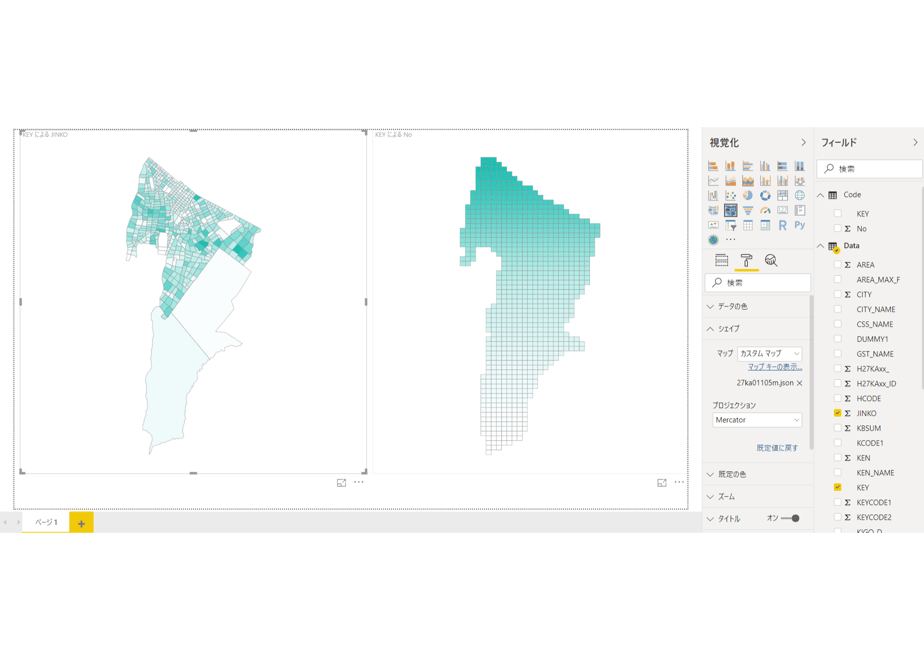Screen dimensions: 924x660
Task: Open the プロジェクション Mercator dropdown
Action: tap(757, 420)
